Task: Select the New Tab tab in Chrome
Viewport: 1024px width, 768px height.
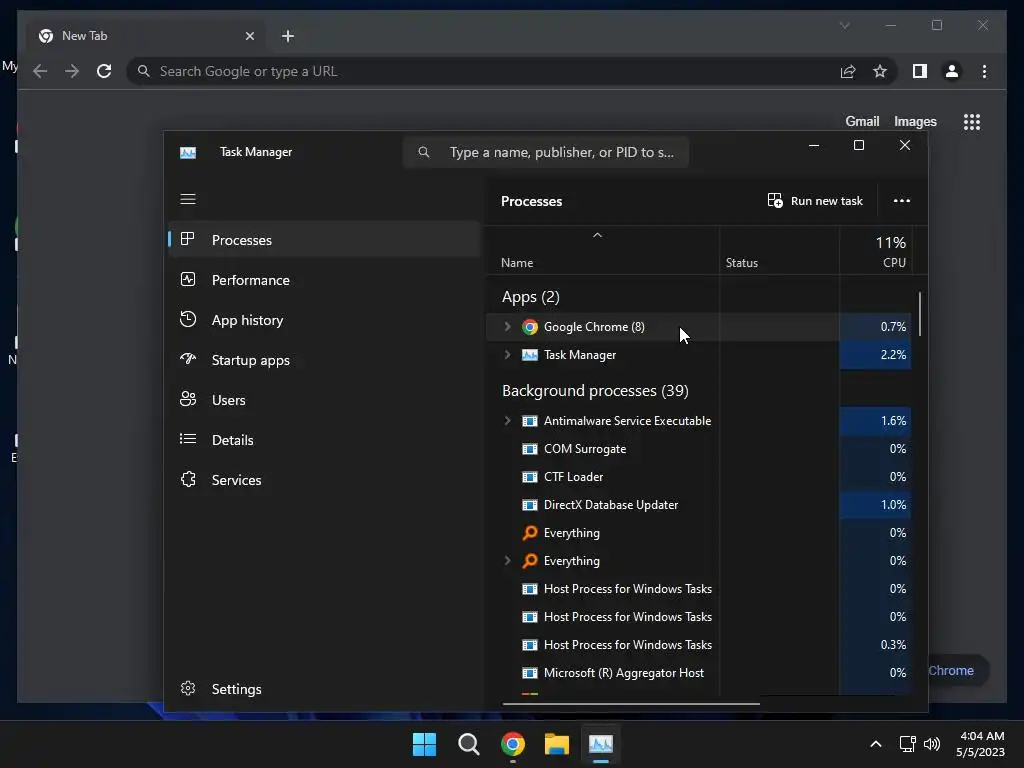Action: [147, 37]
